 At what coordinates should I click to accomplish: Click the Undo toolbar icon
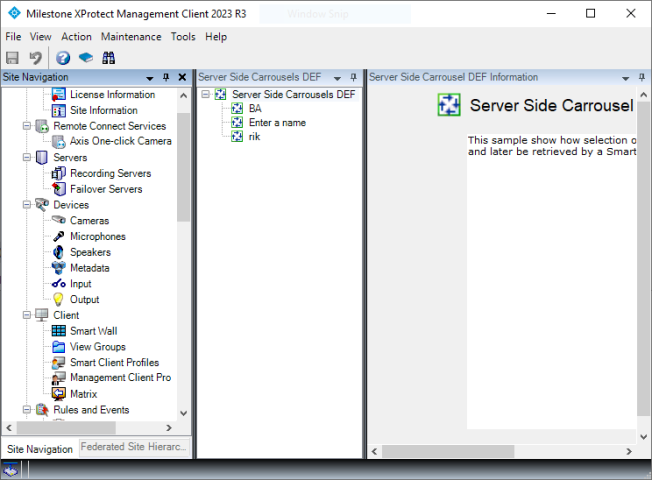pos(35,58)
